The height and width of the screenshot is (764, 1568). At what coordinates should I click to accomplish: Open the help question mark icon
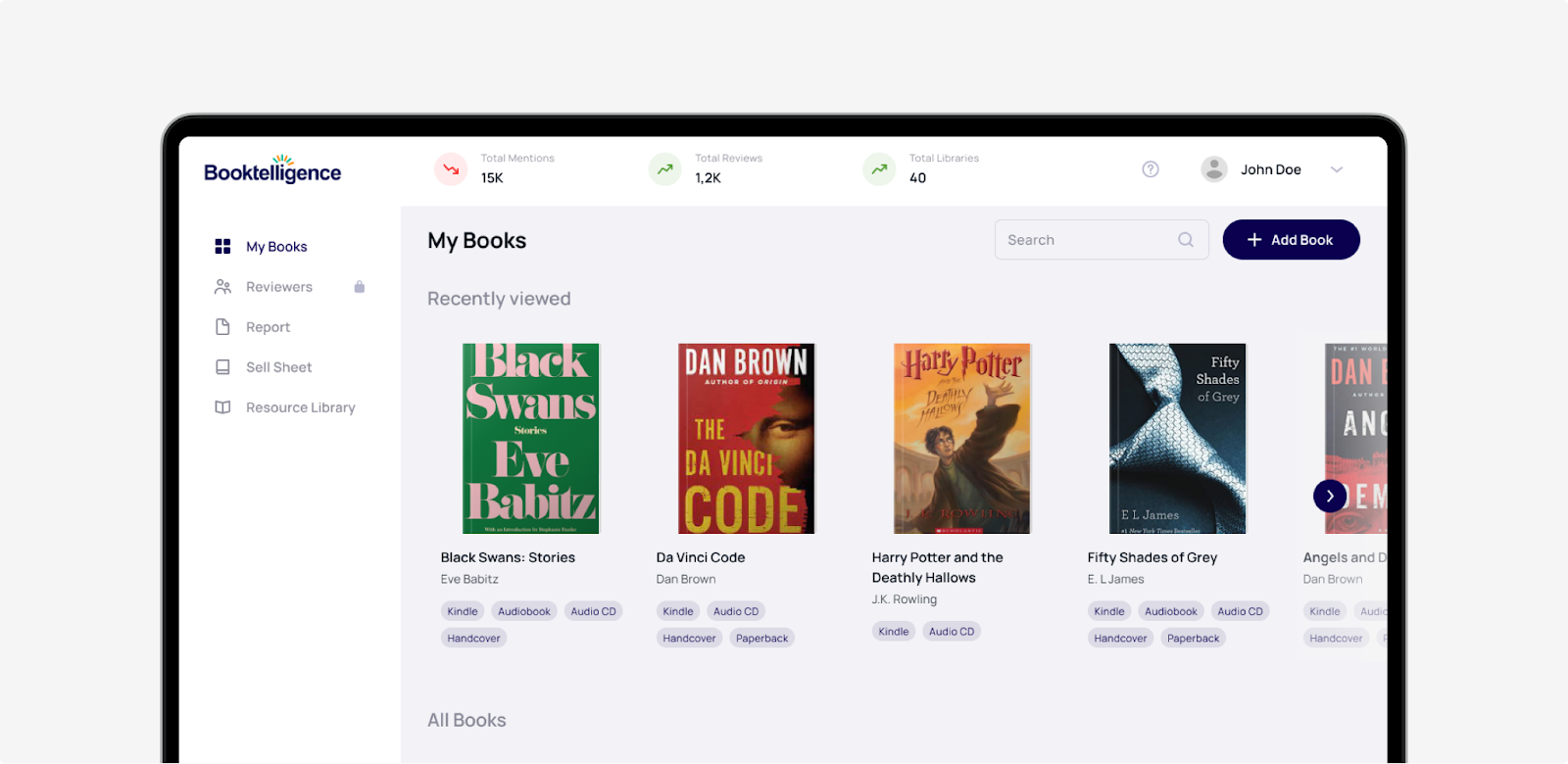coord(1151,169)
